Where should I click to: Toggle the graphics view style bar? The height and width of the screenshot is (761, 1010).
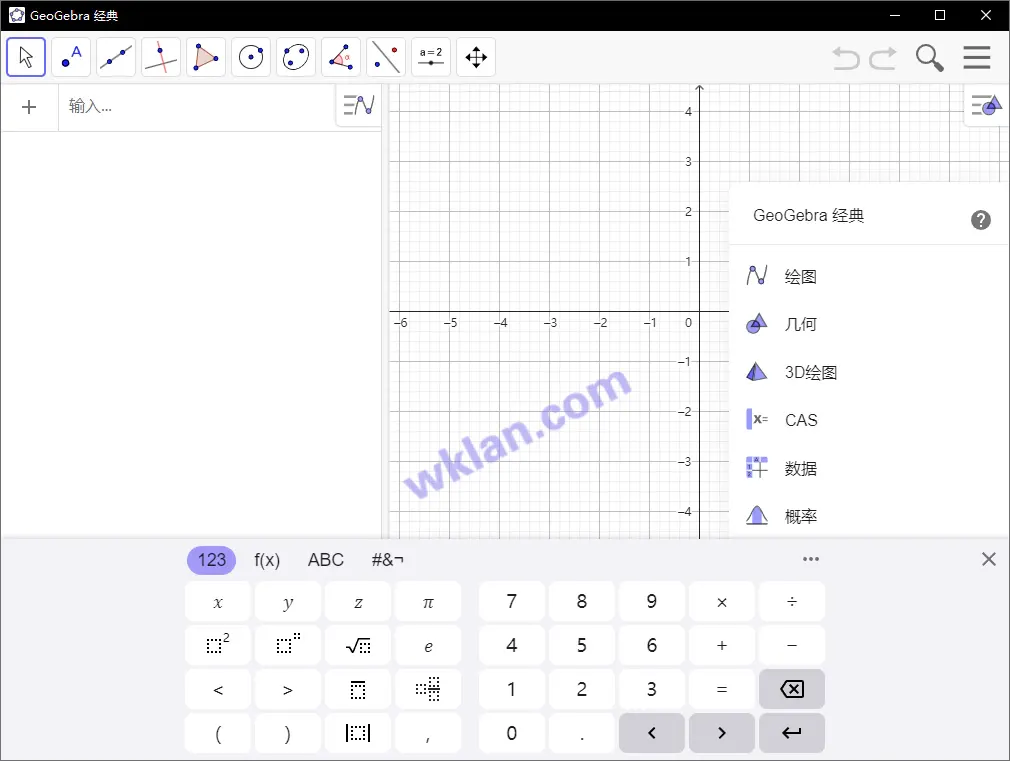[x=987, y=105]
